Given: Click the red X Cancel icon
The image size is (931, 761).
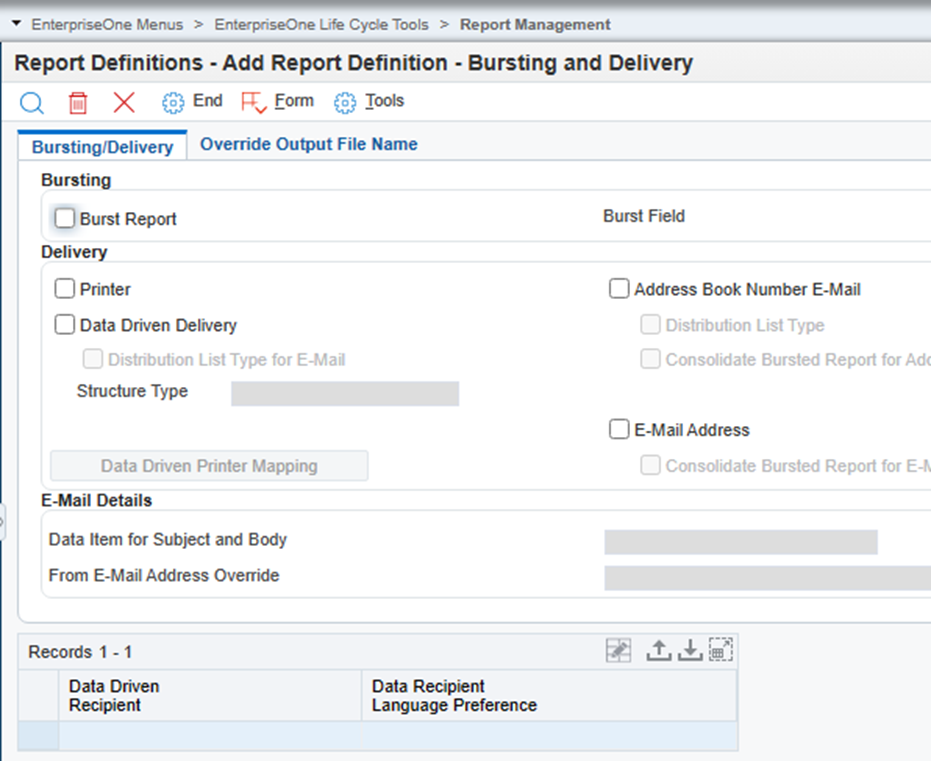Looking at the screenshot, I should coord(124,102).
